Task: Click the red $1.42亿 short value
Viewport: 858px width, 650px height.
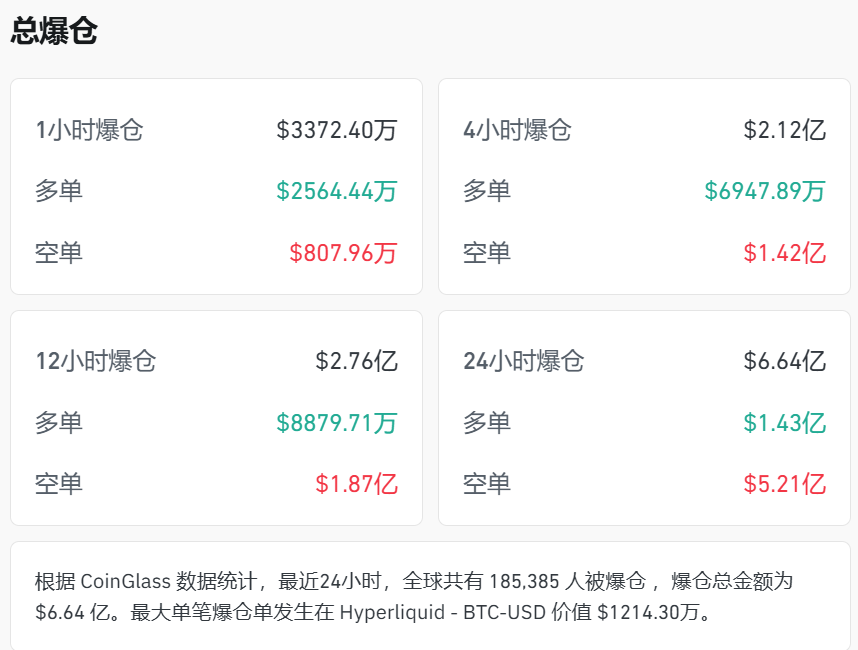Action: click(785, 254)
